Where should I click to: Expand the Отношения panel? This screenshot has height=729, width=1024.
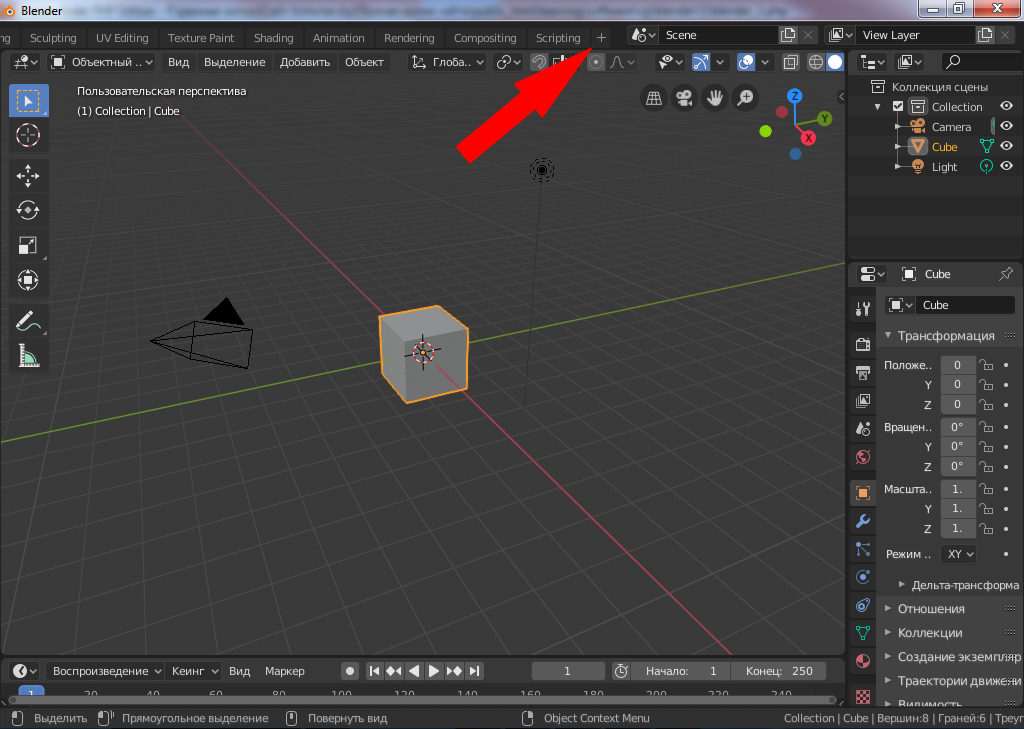930,608
